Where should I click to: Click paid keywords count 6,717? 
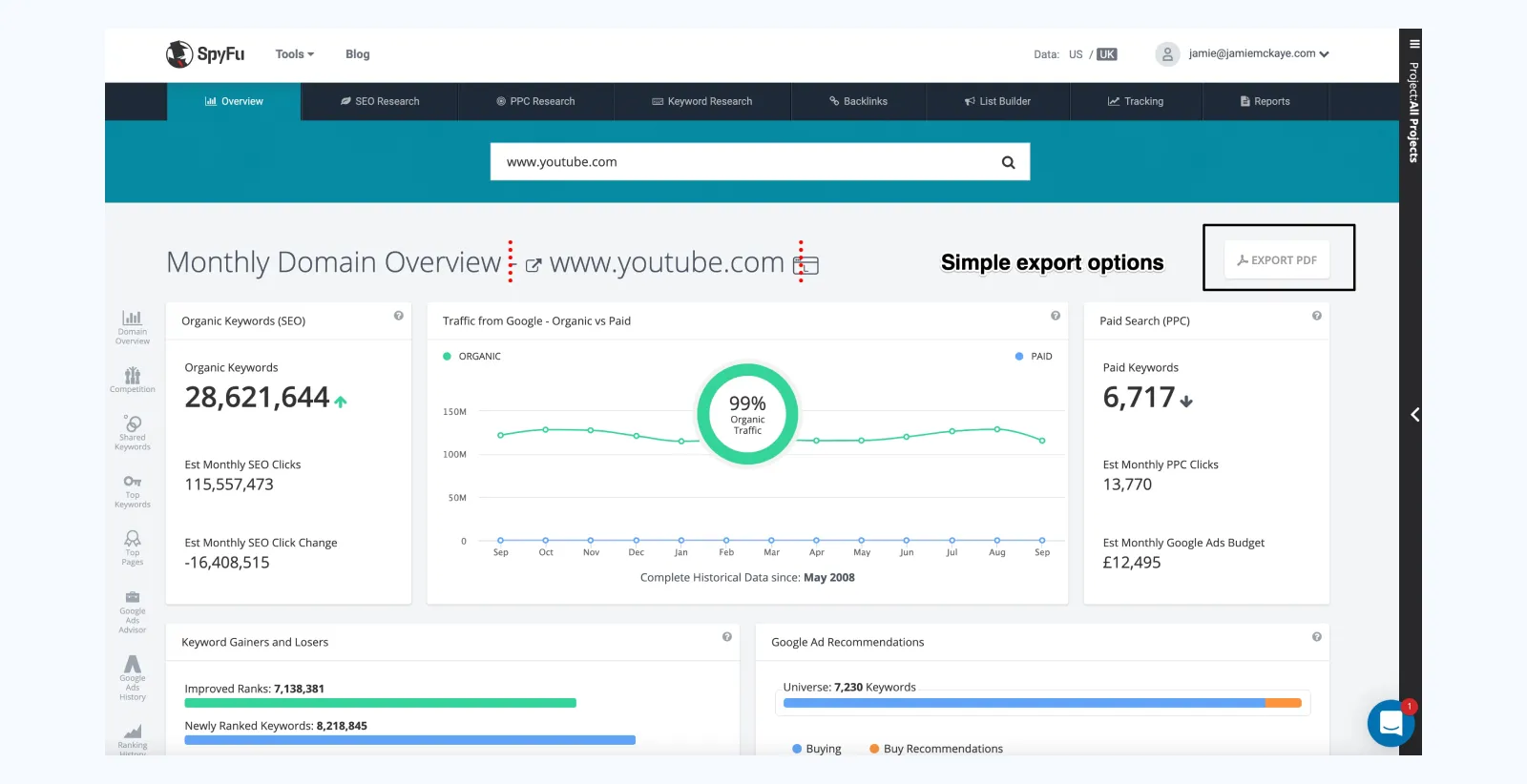click(x=1139, y=397)
